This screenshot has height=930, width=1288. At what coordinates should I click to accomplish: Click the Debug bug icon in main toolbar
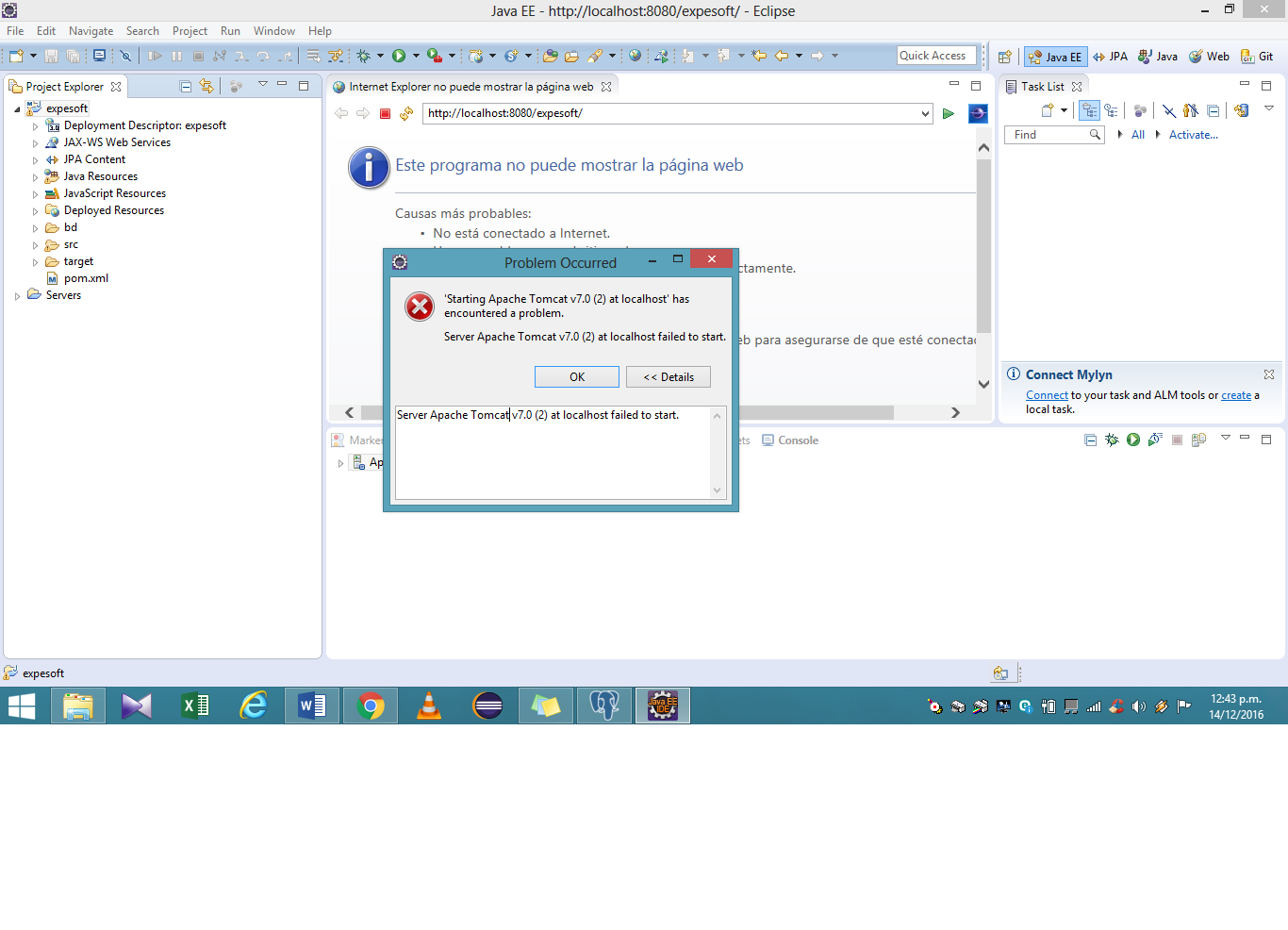click(x=364, y=56)
